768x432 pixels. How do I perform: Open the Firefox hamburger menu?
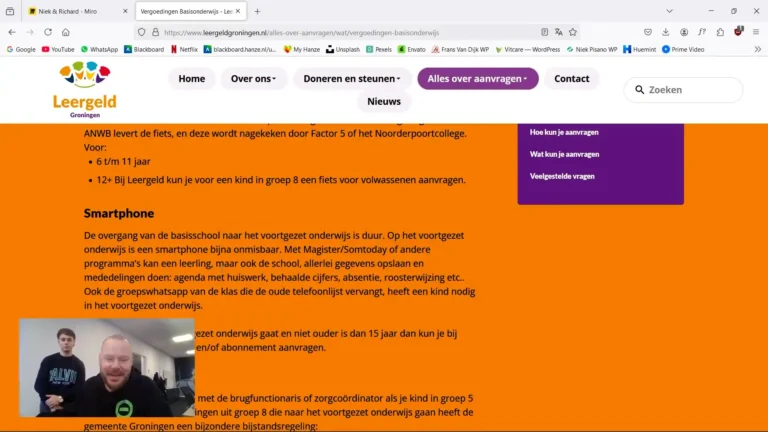tap(756, 32)
